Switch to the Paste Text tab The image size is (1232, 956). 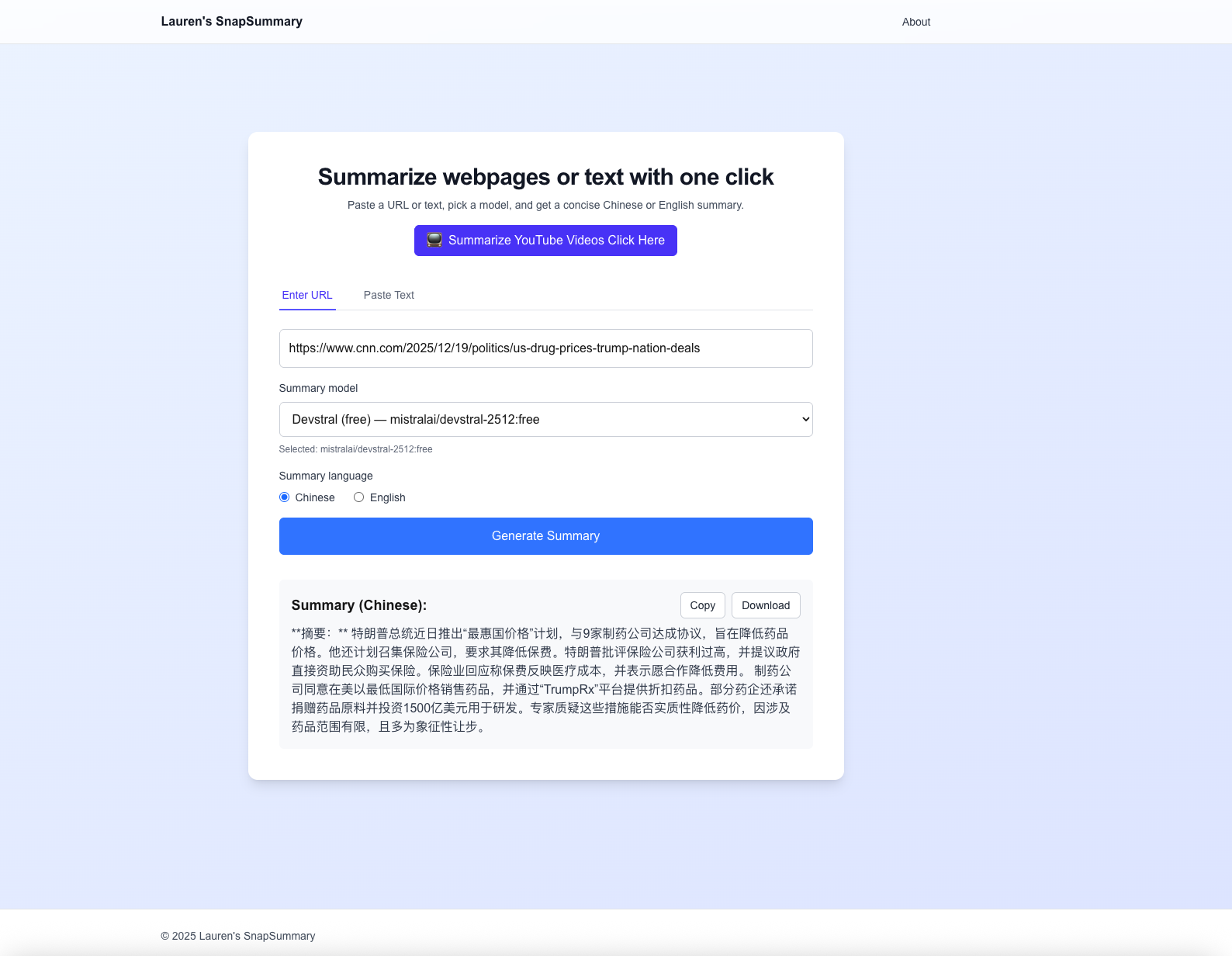[x=389, y=295]
